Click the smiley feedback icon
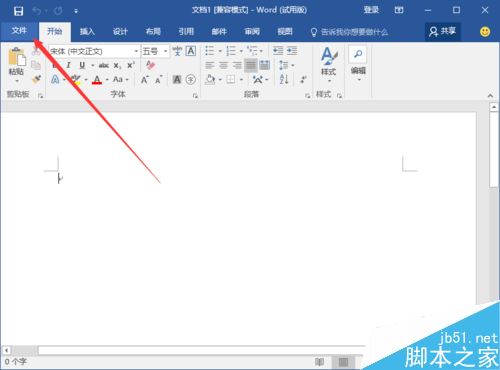Viewport: 500px width, 370px height. 485,32
